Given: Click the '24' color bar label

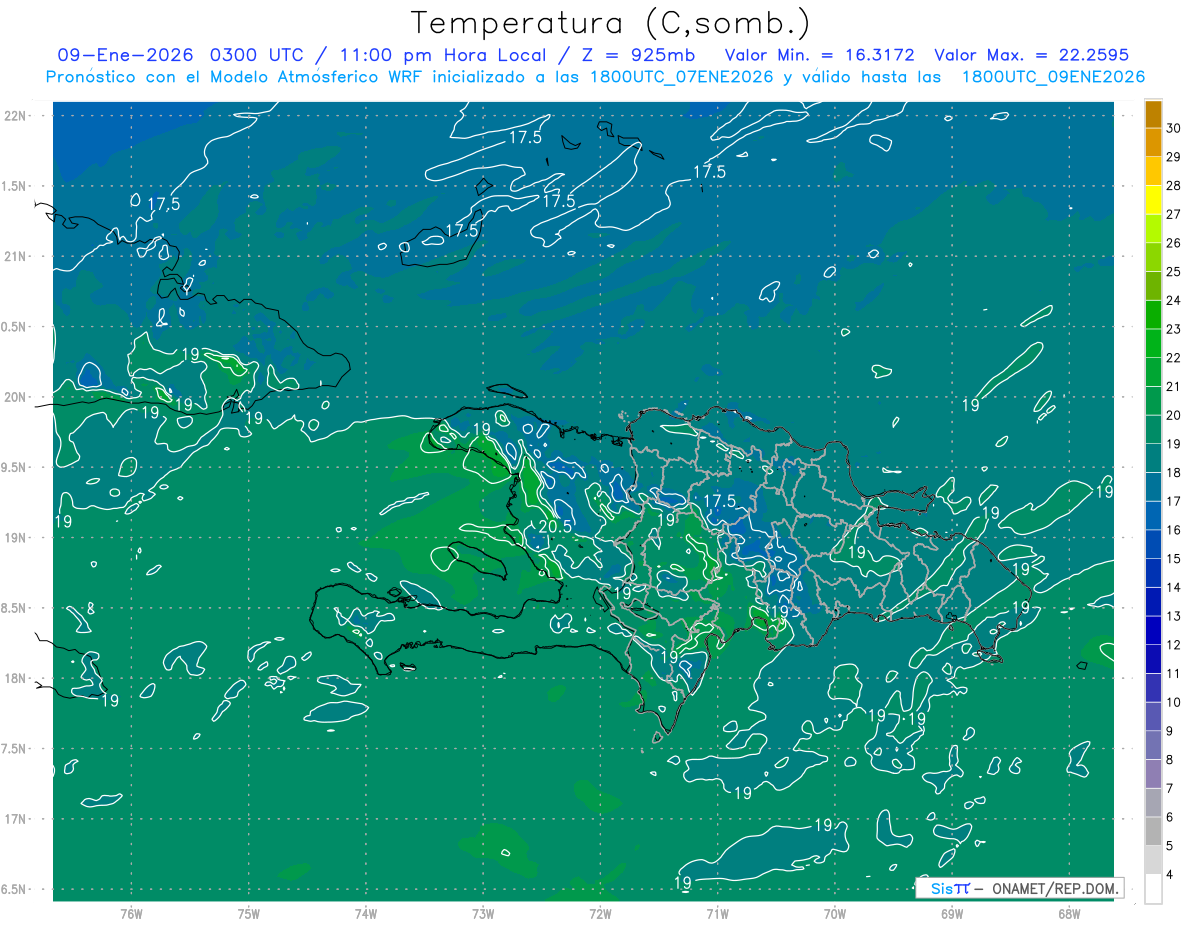Looking at the screenshot, I should [1174, 300].
